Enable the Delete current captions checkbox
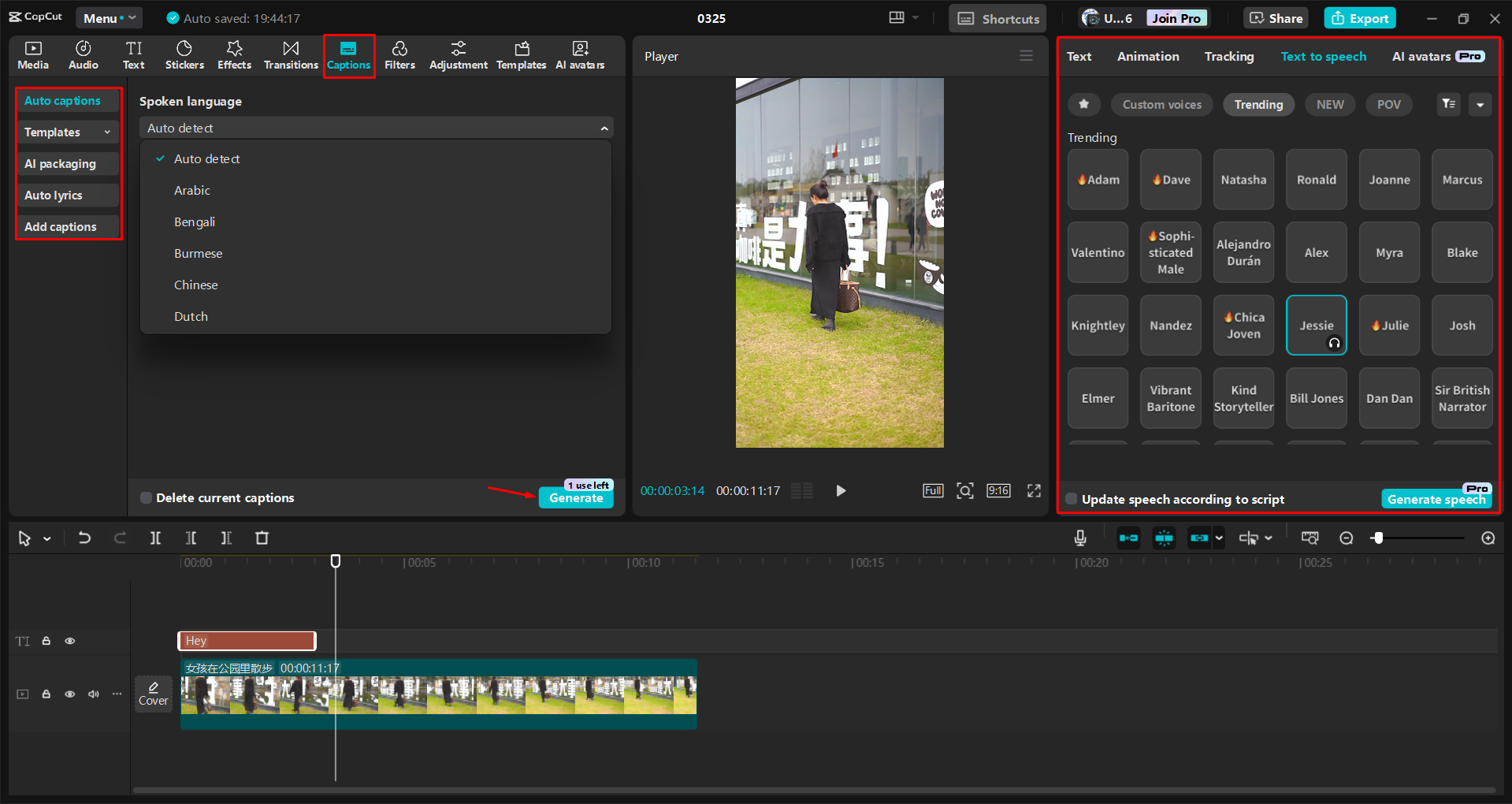Image resolution: width=1512 pixels, height=804 pixels. (x=146, y=497)
